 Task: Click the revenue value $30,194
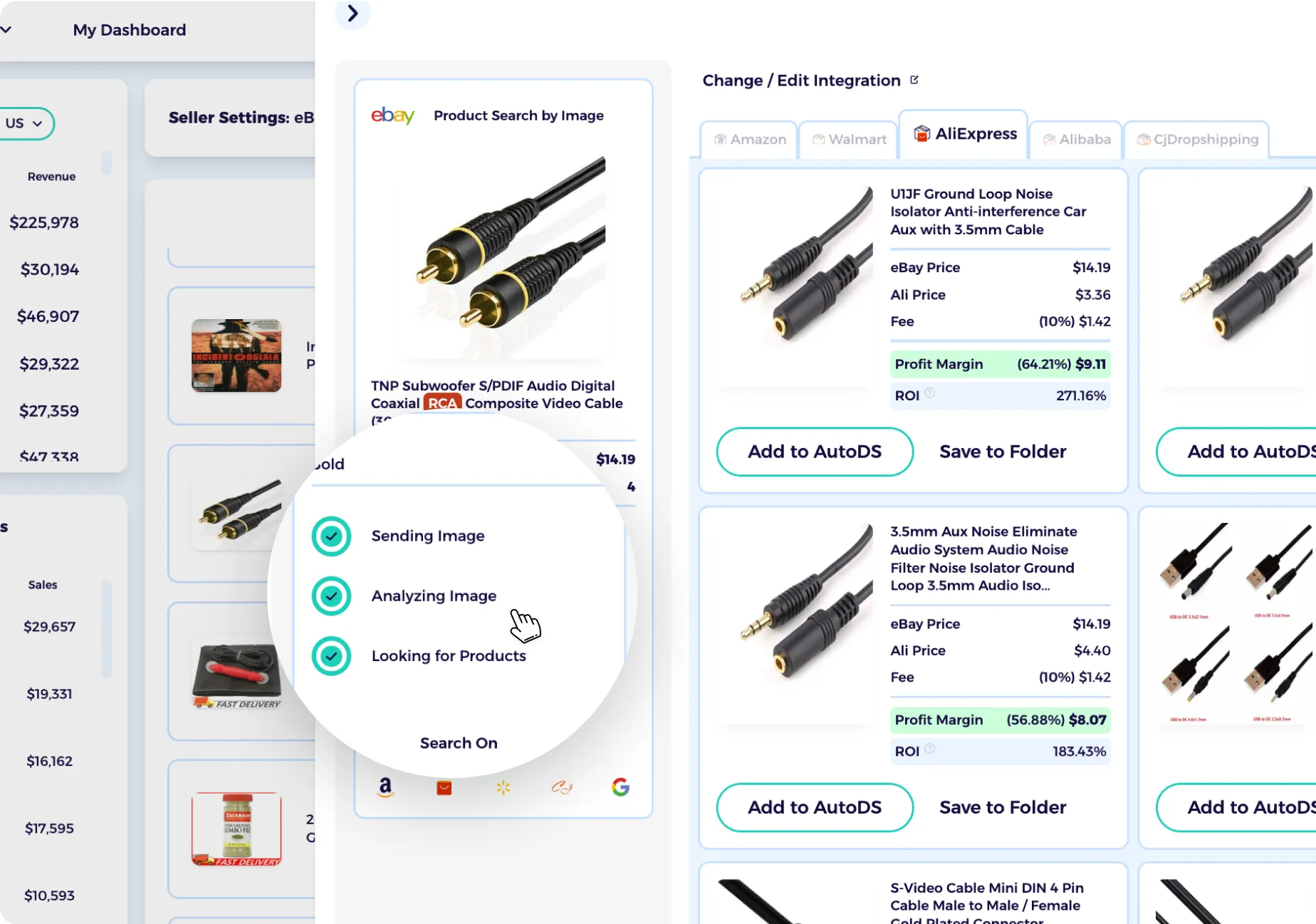click(50, 269)
